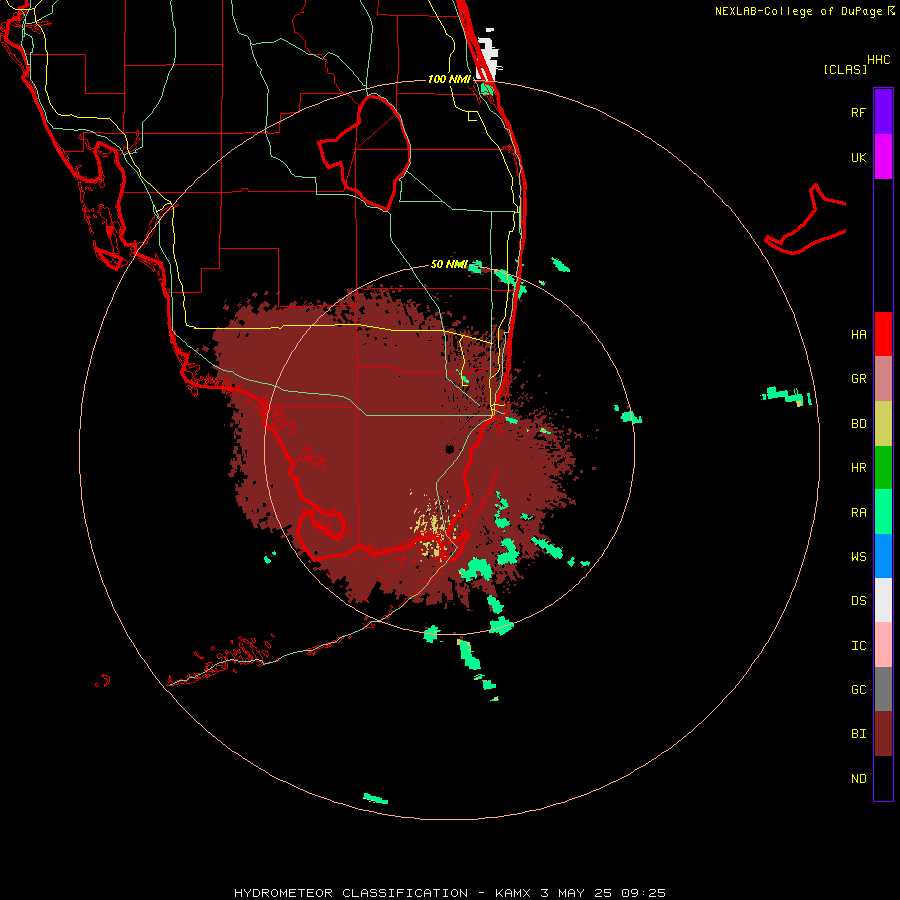Select the GR pink legend swatch

[x=883, y=379]
